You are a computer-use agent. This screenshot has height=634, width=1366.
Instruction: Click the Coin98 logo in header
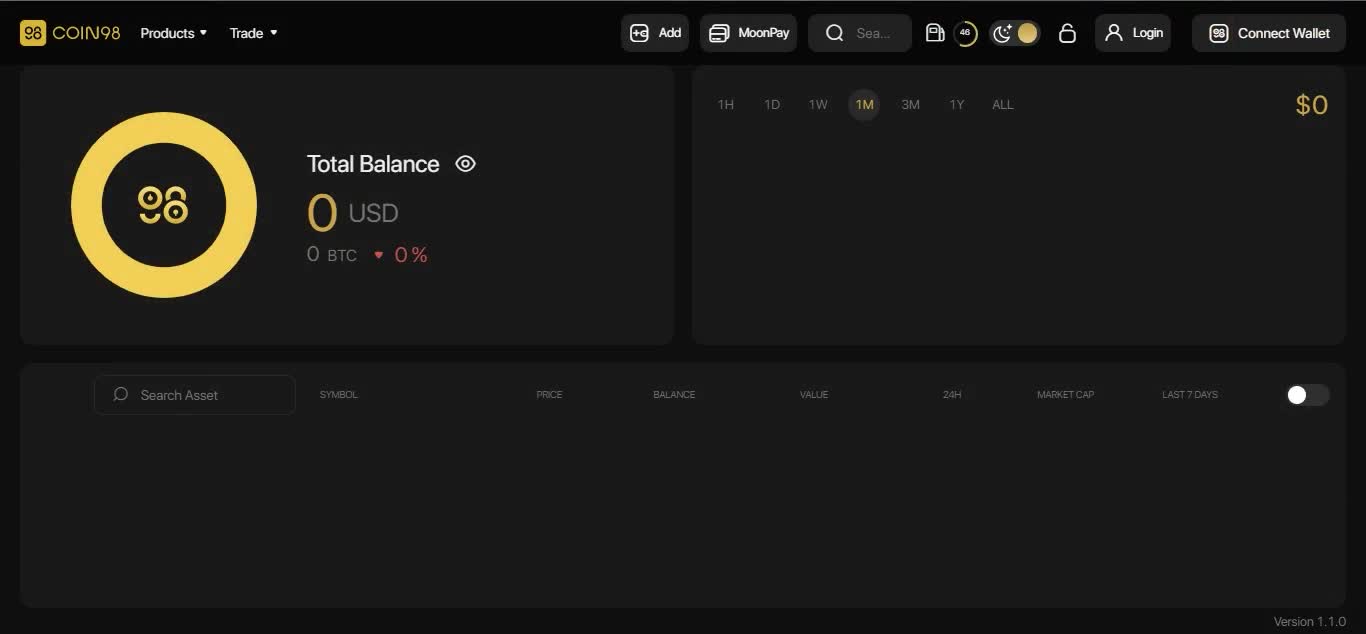point(70,33)
